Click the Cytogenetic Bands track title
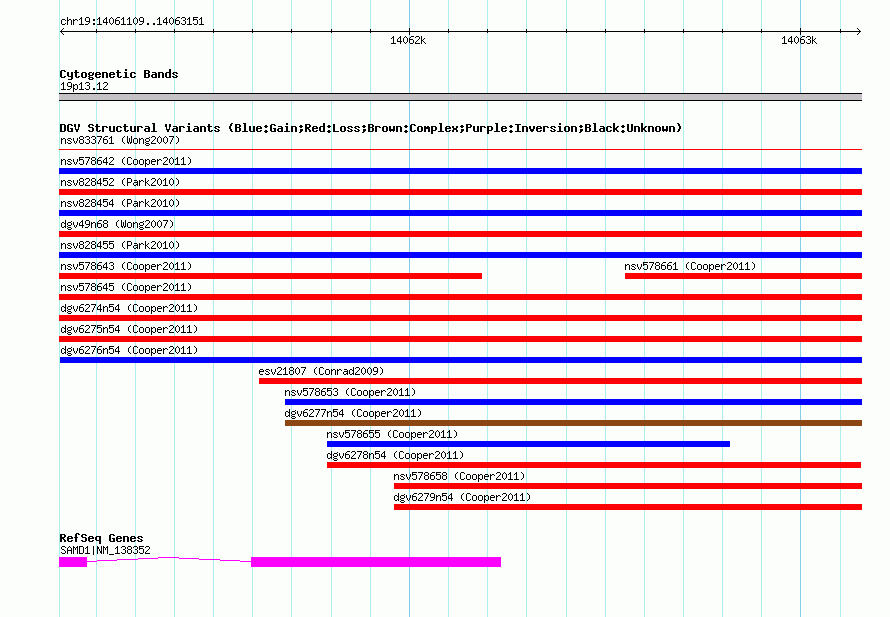The height and width of the screenshot is (617, 890). (119, 74)
